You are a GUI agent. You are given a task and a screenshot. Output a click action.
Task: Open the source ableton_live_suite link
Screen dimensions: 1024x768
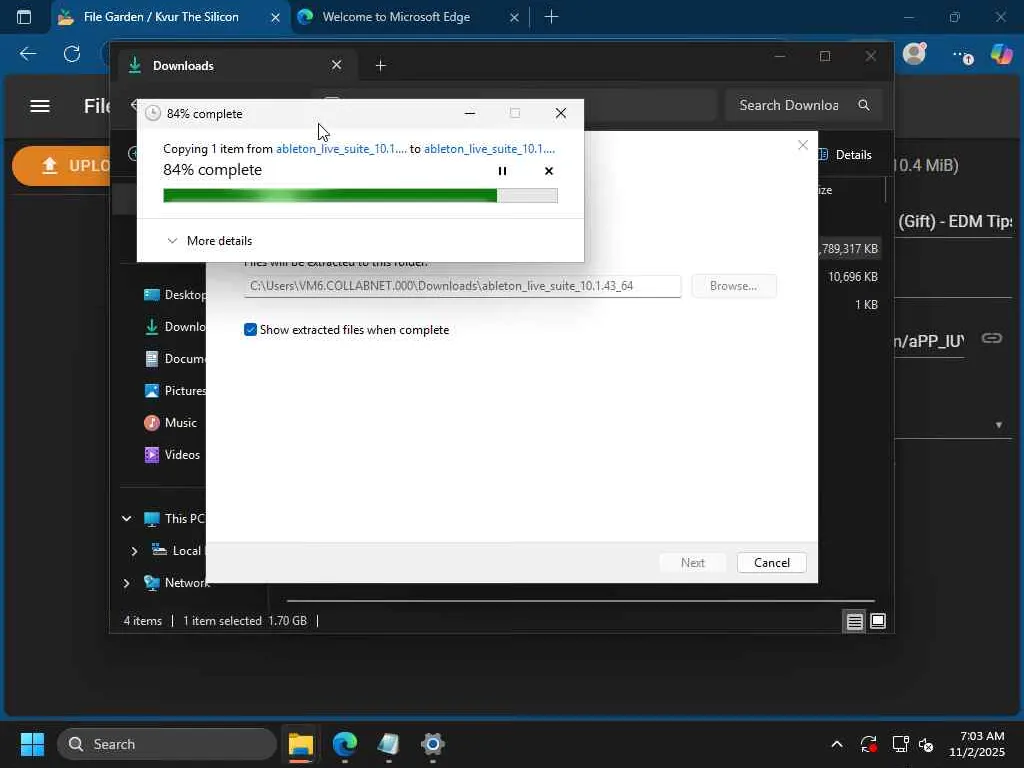point(341,149)
